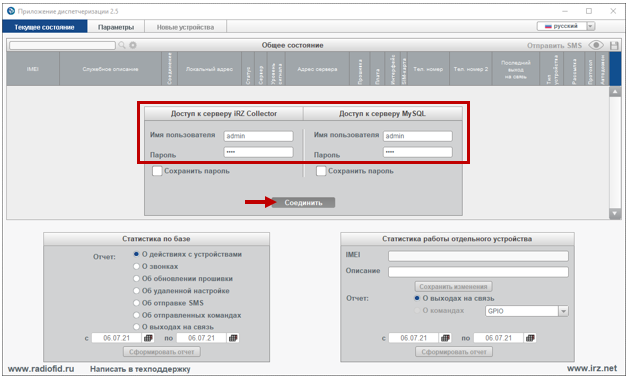Screen dimensions: 628x377
Task: Click device statistics end date field
Action: tap(499, 338)
